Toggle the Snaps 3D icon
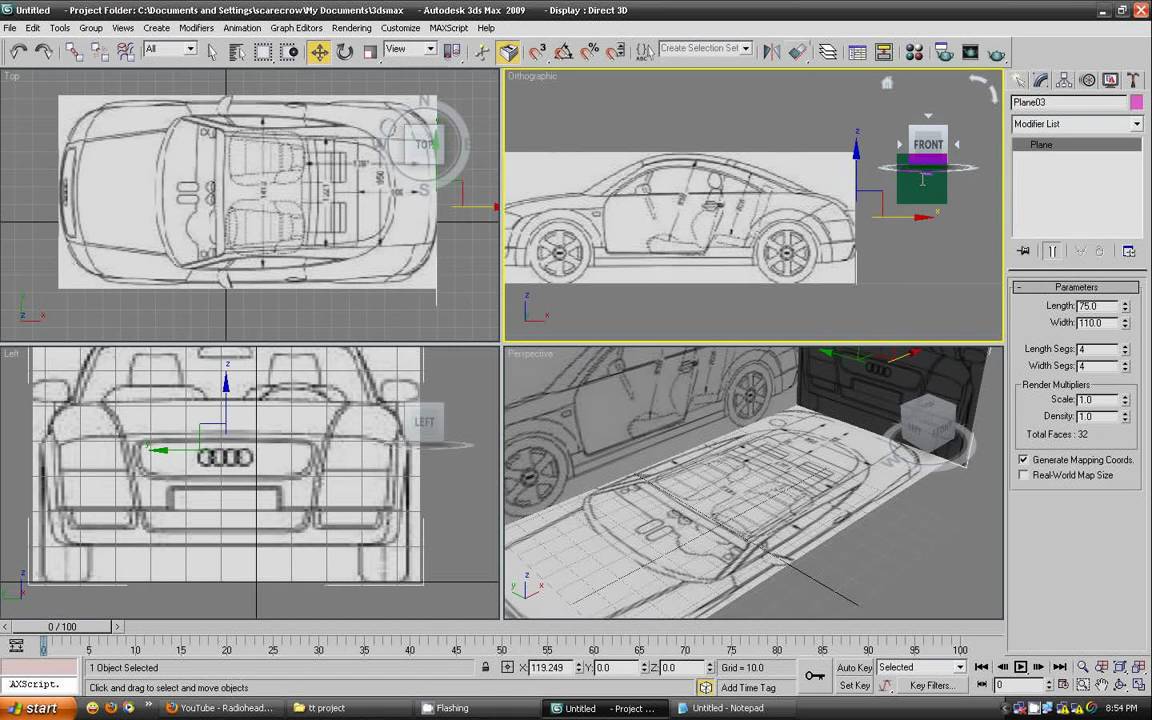Screen dimensions: 1152x720 pyautogui.click(x=537, y=52)
